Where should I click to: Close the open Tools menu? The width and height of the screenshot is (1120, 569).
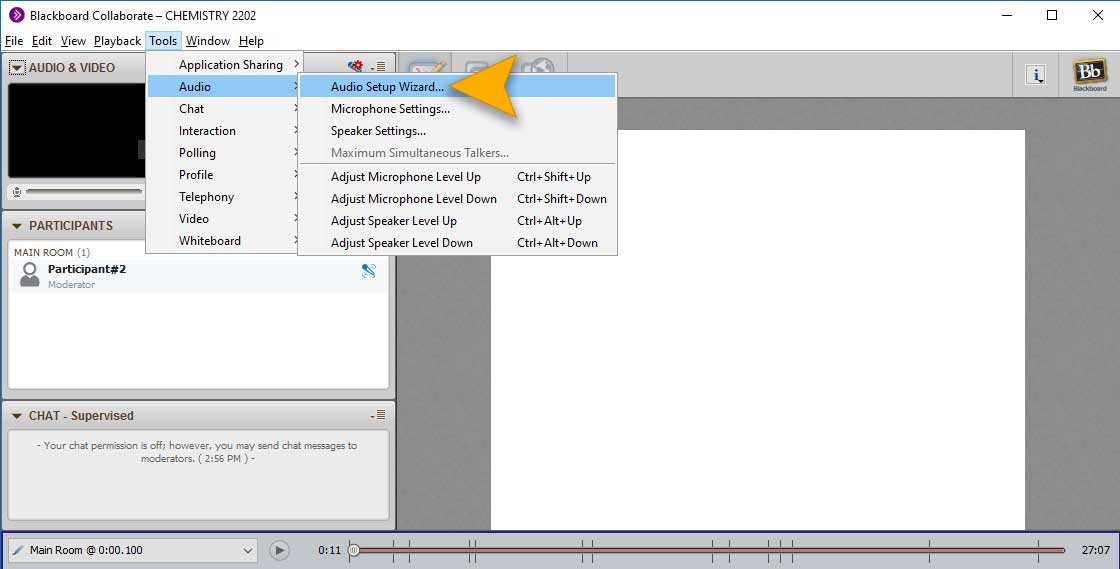pos(164,41)
